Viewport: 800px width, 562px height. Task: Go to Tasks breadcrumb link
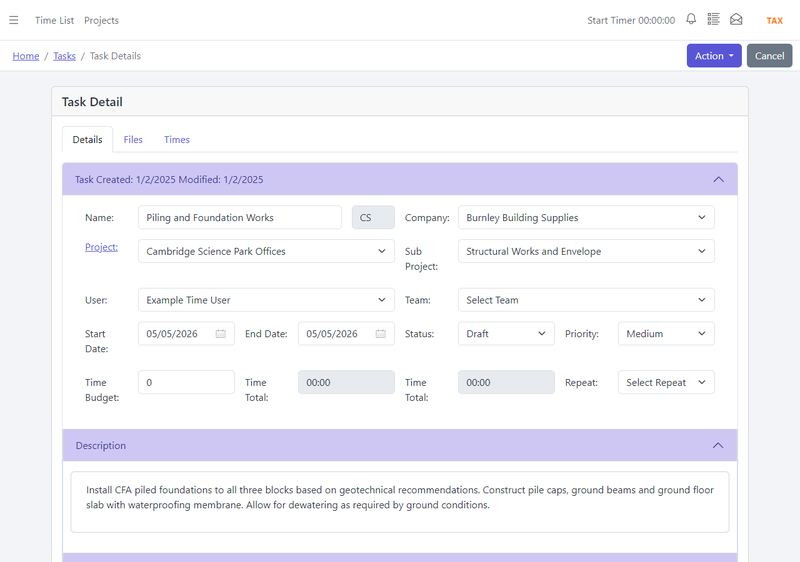64,56
